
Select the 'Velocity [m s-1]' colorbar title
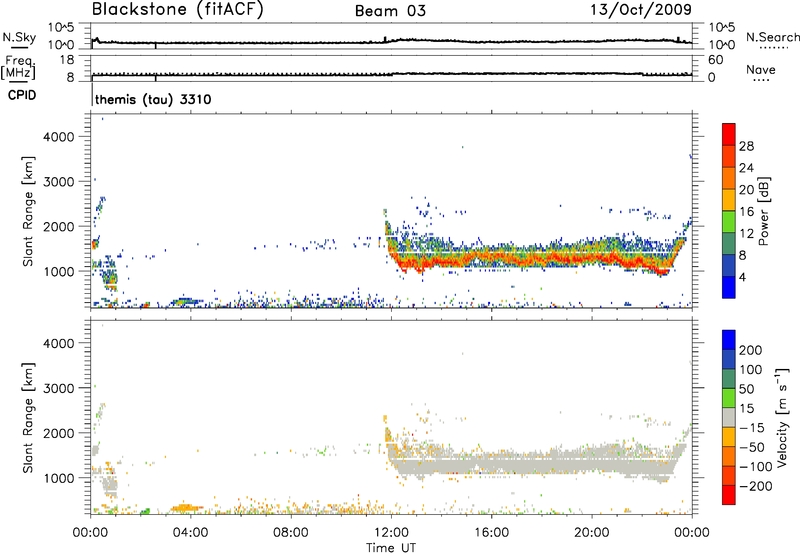point(782,417)
